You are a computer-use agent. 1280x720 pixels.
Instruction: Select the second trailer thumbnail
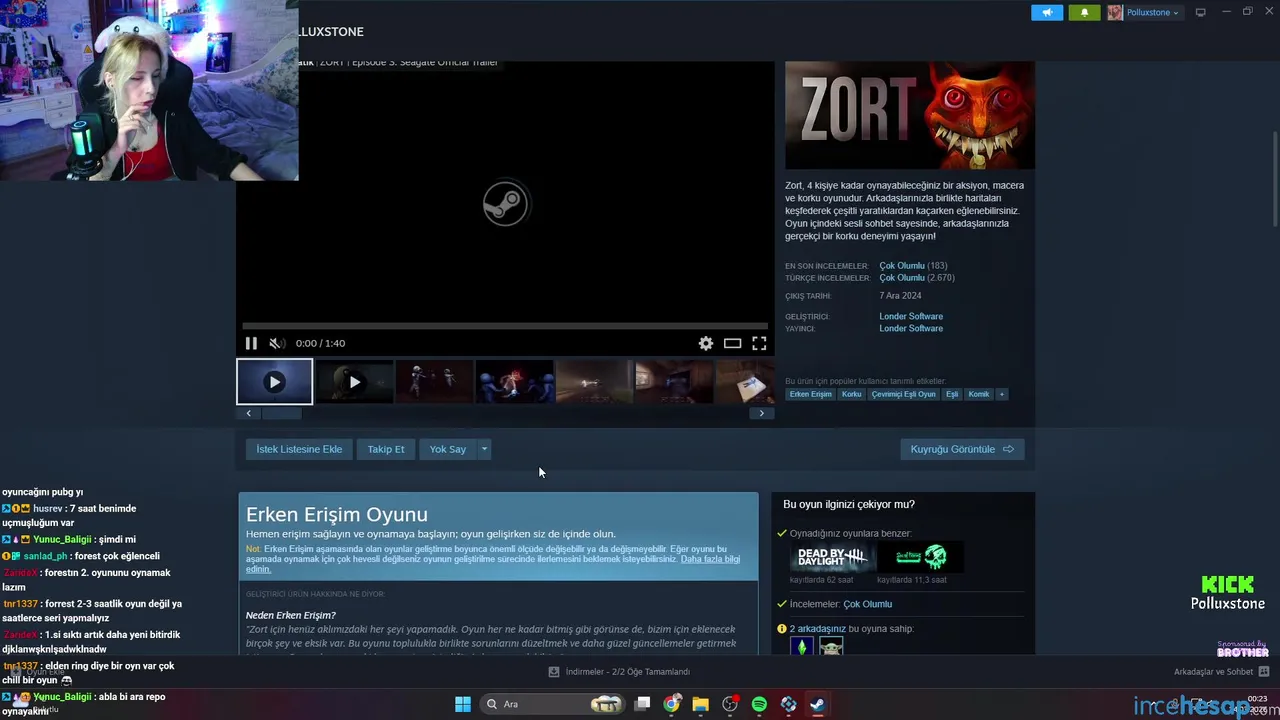354,382
